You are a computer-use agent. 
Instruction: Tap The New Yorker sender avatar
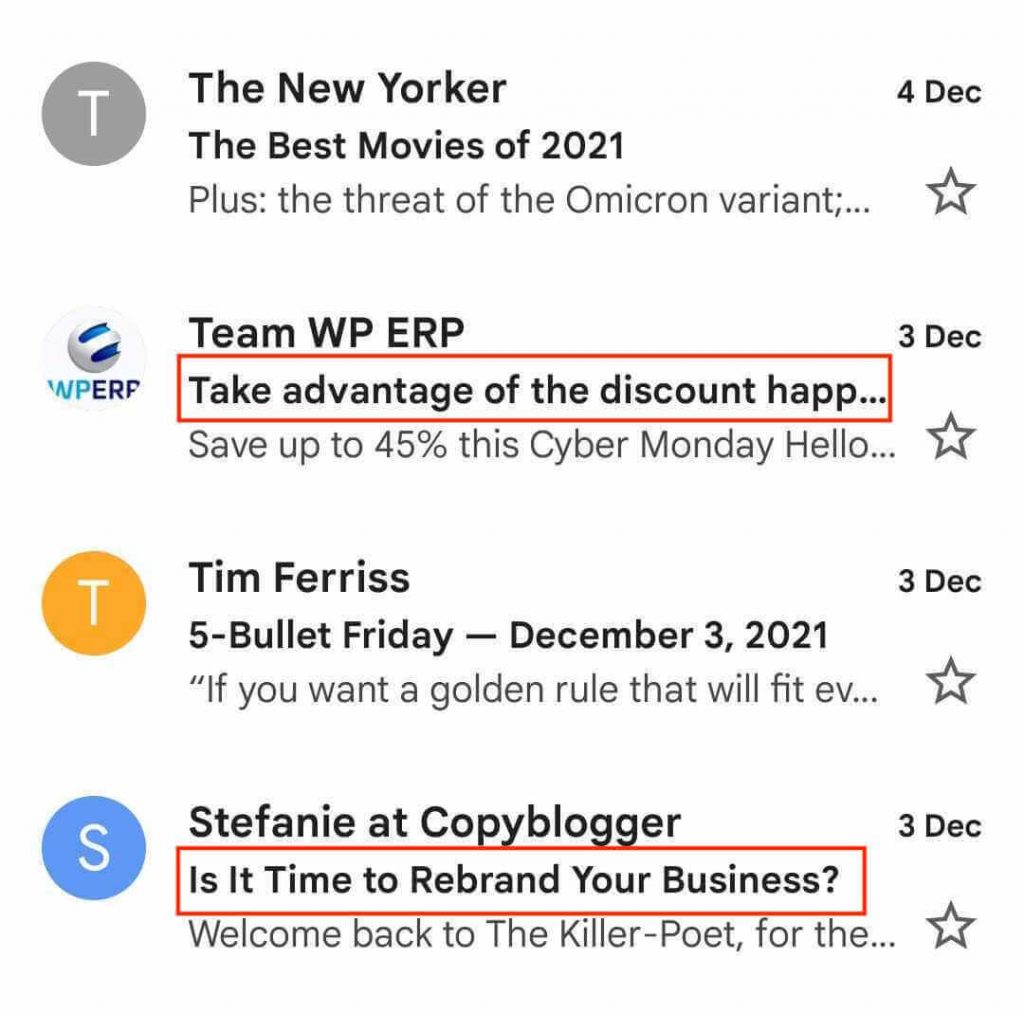93,114
